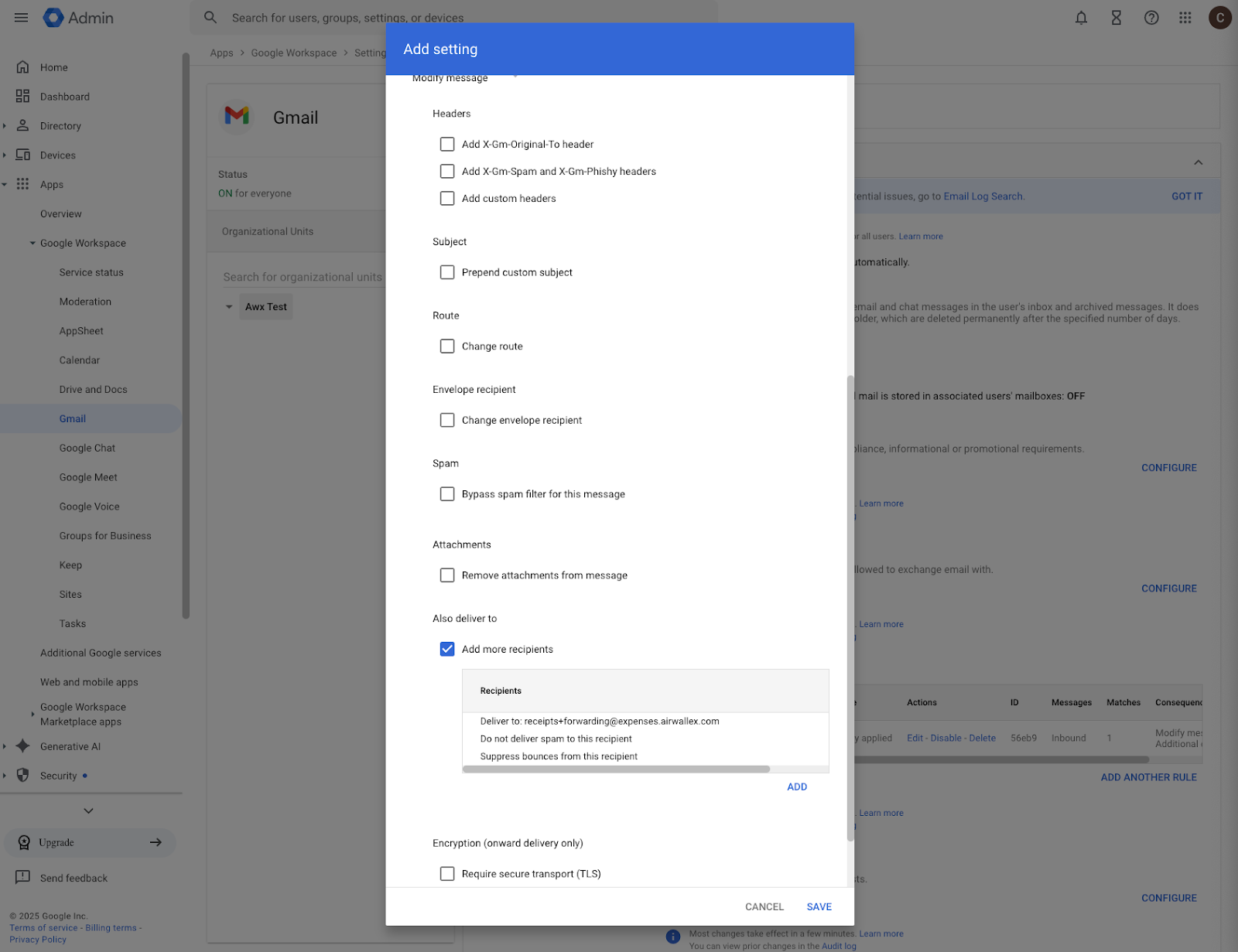Click the Add setting dialog vertical scrollbar

(x=850, y=608)
